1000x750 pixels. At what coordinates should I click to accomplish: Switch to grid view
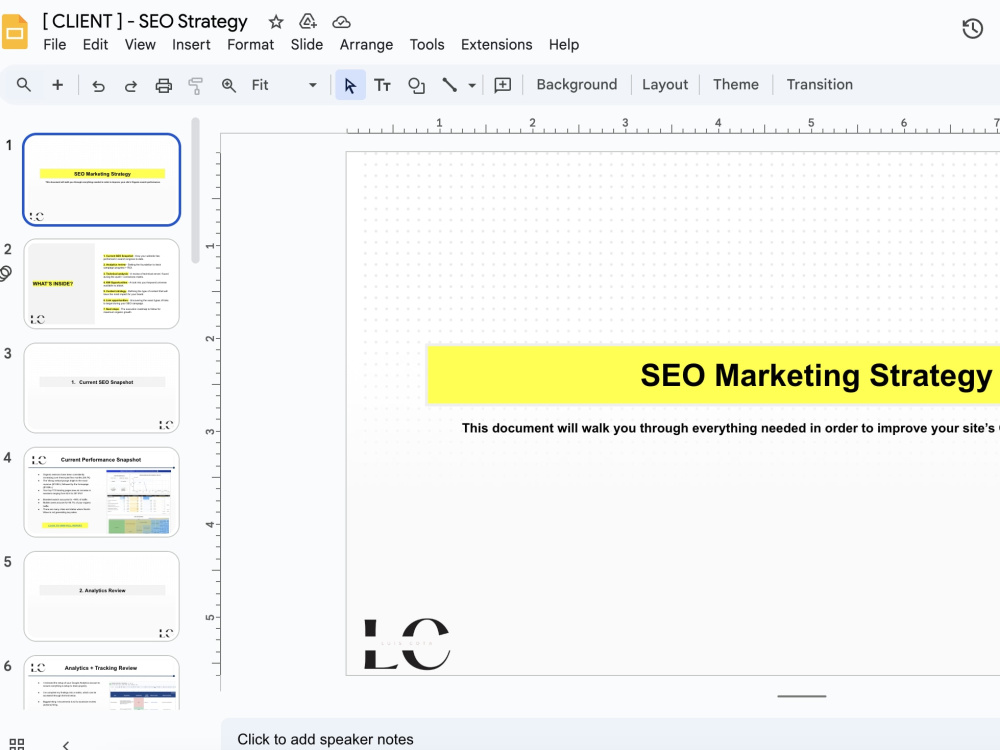(x=17, y=744)
